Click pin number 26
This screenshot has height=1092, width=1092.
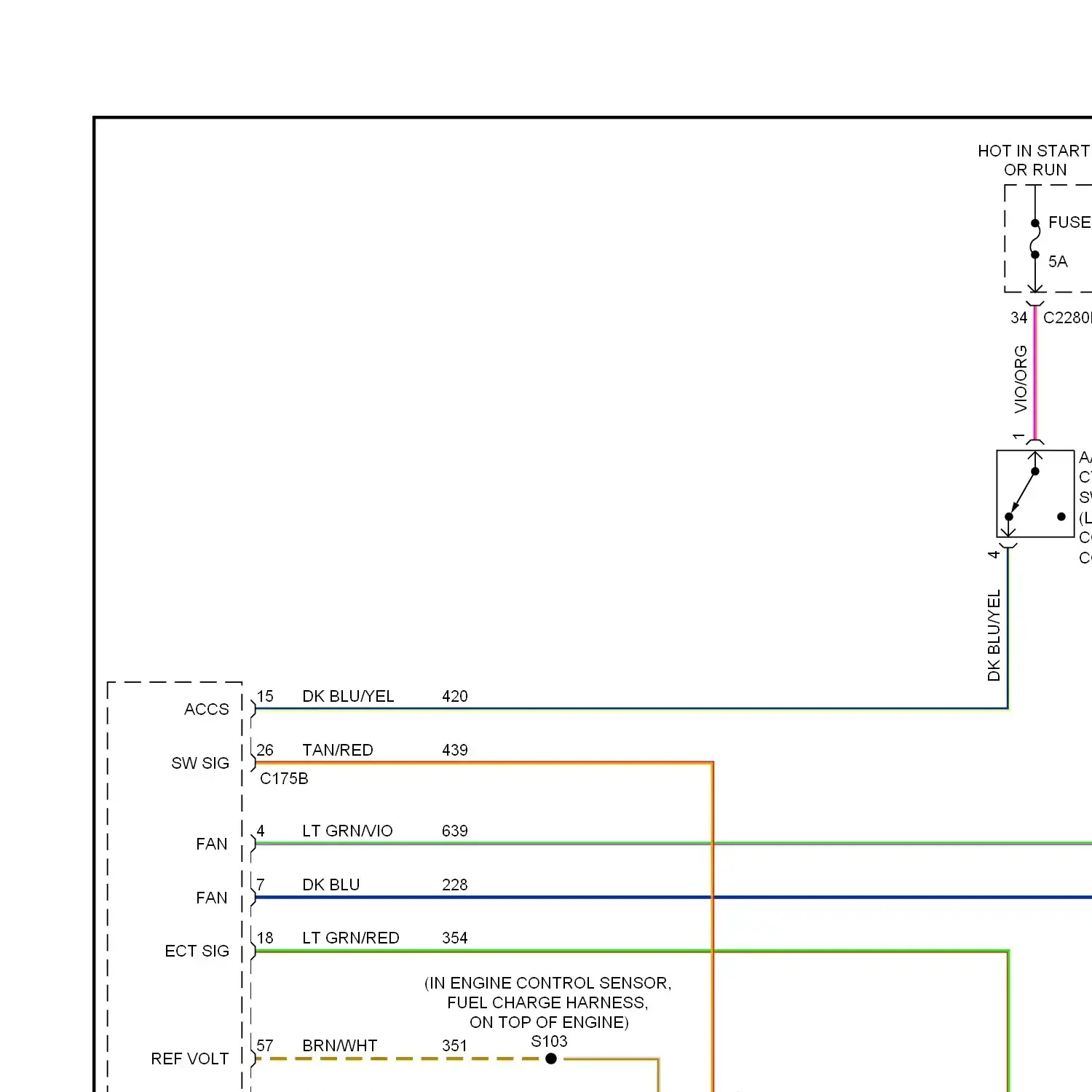coord(265,750)
